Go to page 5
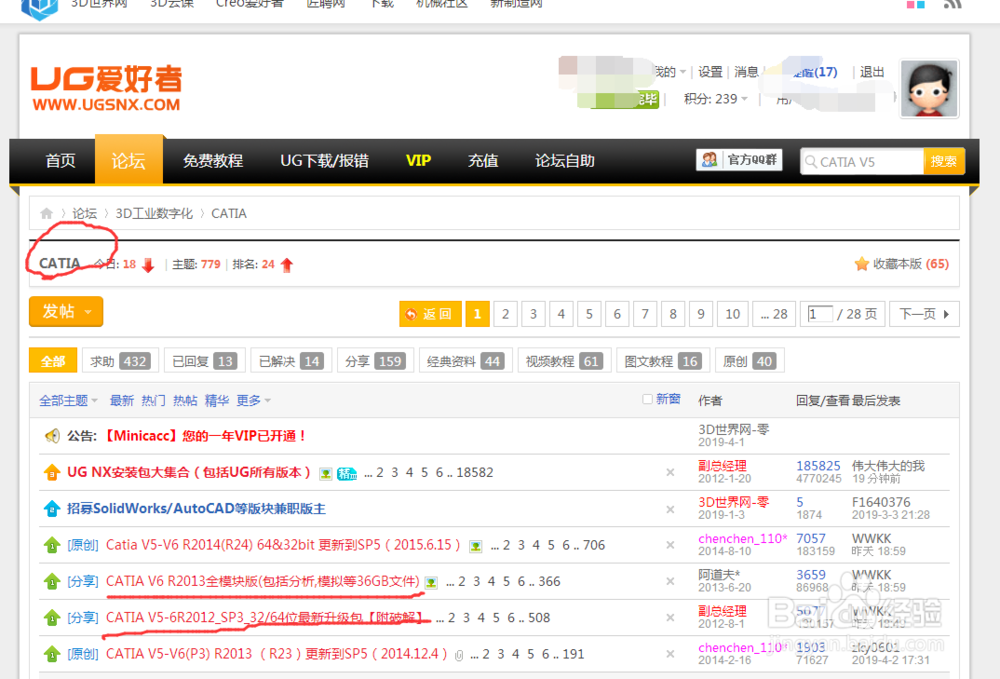 point(589,314)
